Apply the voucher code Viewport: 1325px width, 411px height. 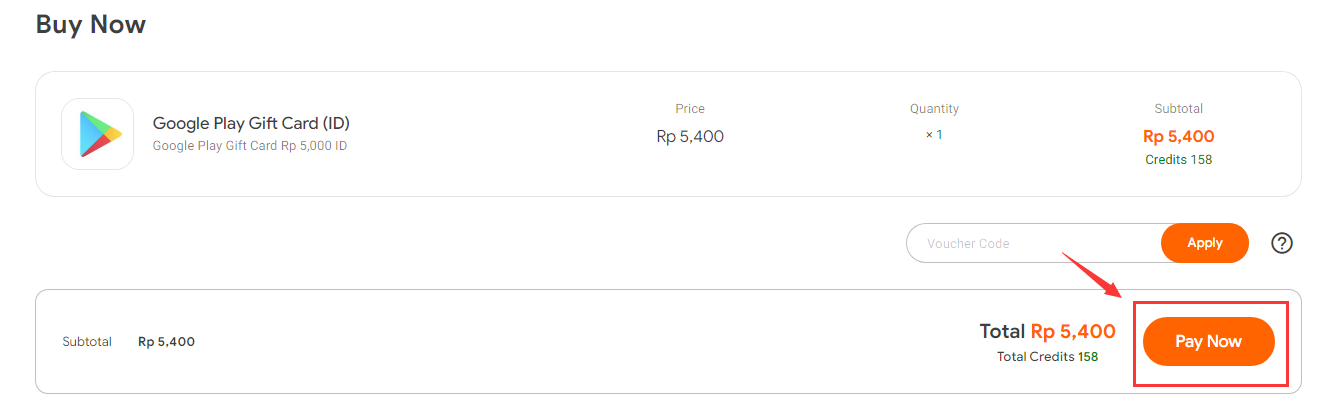click(x=1205, y=243)
